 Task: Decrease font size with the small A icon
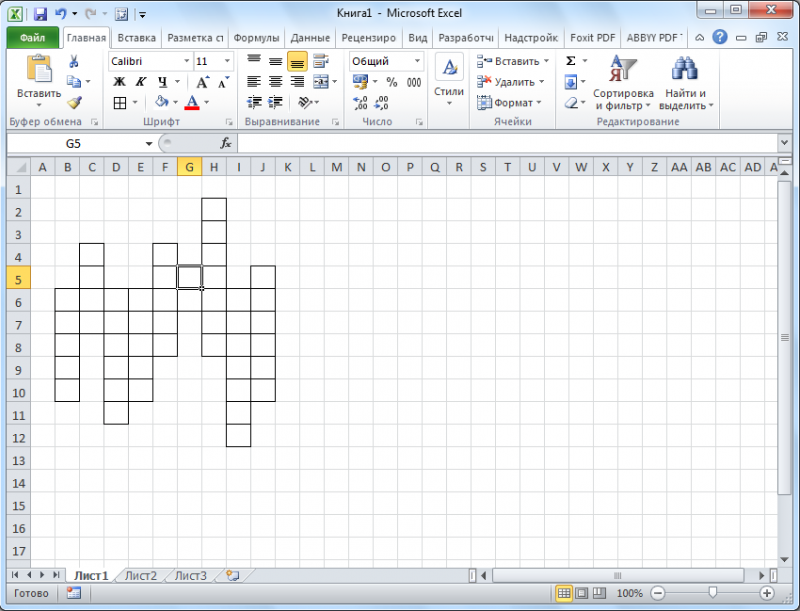pyautogui.click(x=223, y=82)
